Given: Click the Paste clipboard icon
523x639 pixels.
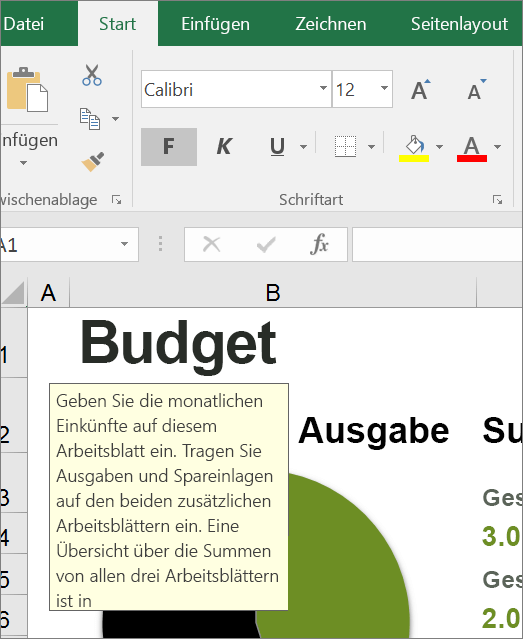Looking at the screenshot, I should click(x=27, y=90).
